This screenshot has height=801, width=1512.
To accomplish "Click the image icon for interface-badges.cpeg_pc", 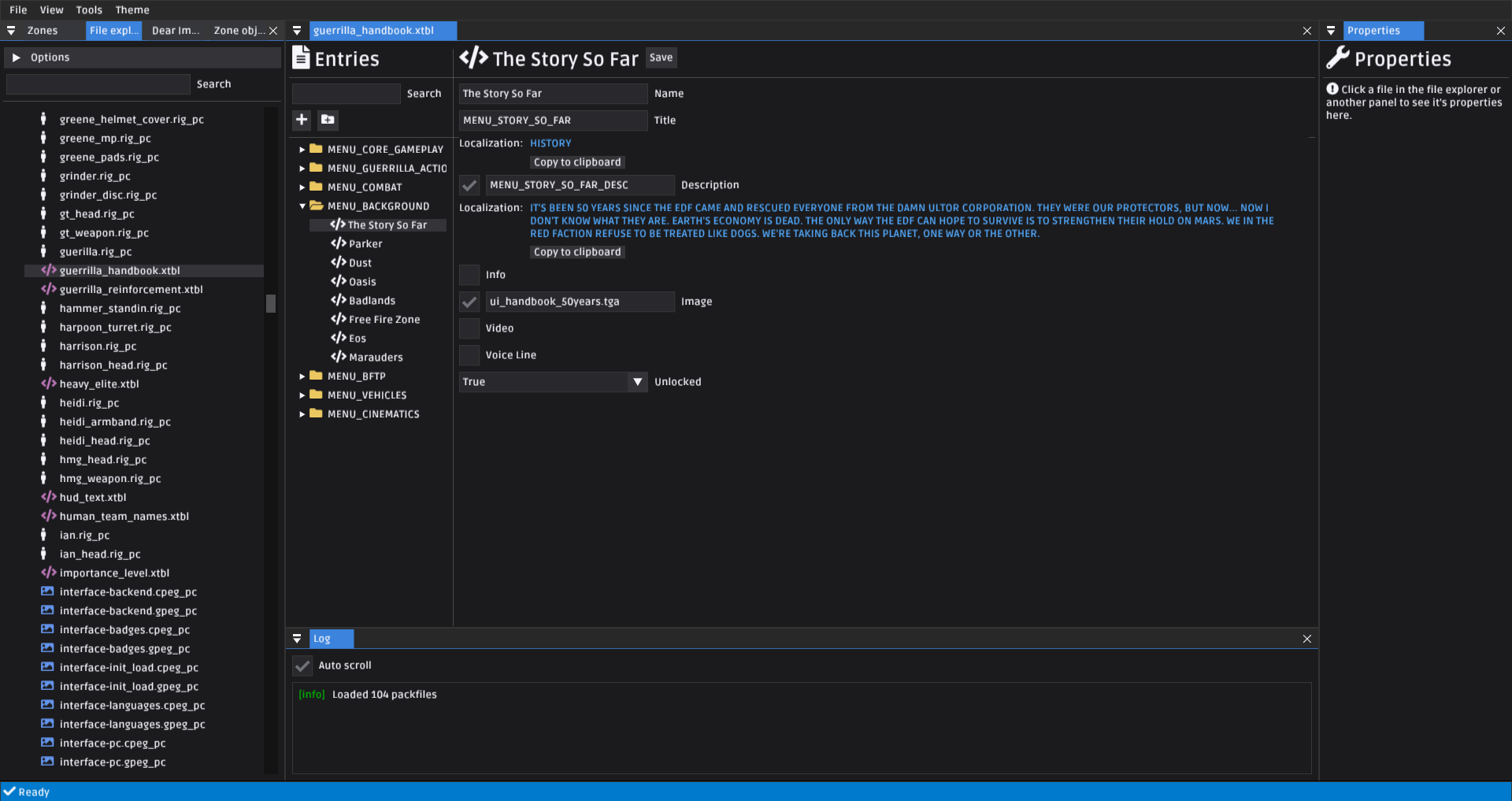I will [x=47, y=630].
